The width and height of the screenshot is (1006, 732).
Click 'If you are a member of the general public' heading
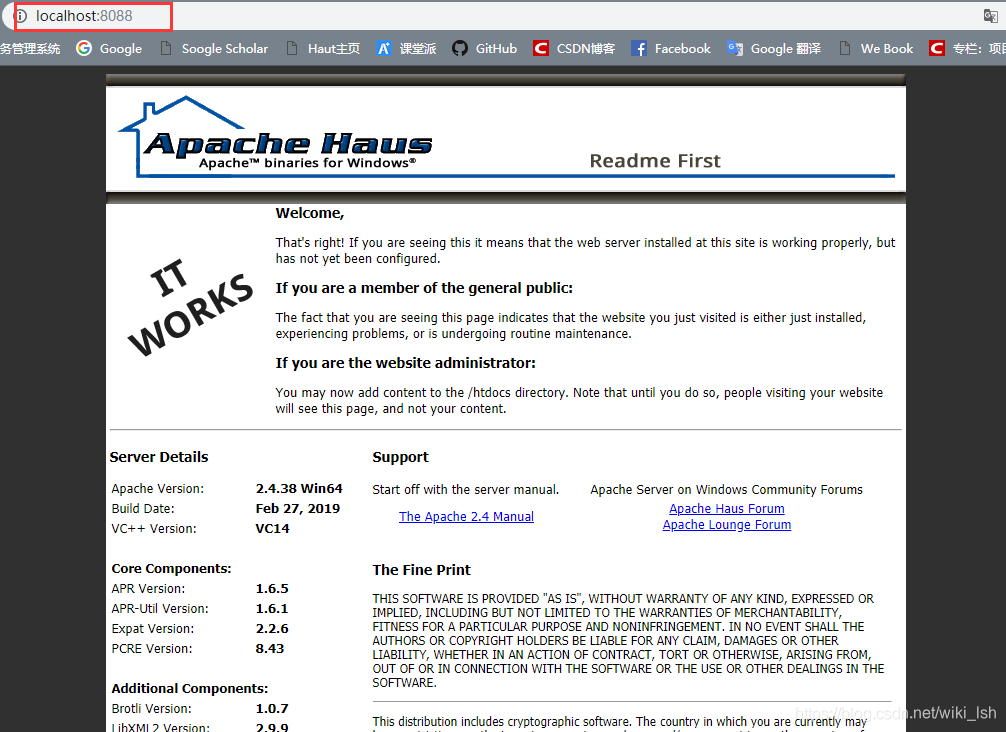pos(424,288)
